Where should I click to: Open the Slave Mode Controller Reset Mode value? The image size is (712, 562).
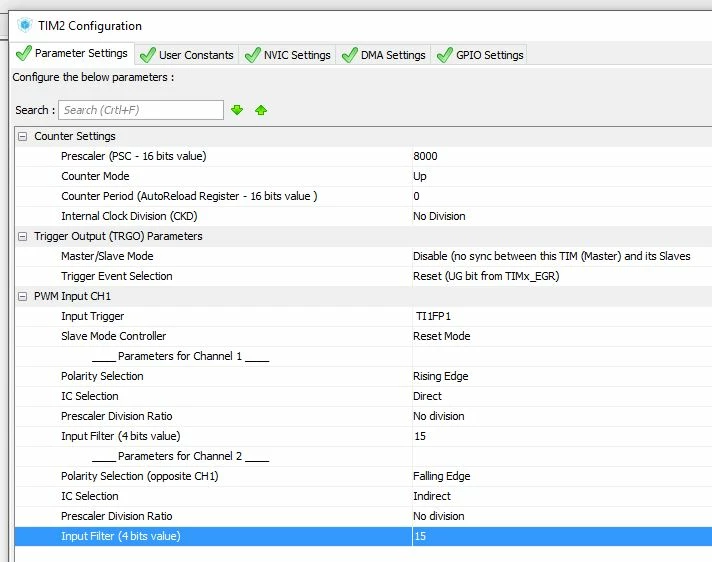[441, 336]
